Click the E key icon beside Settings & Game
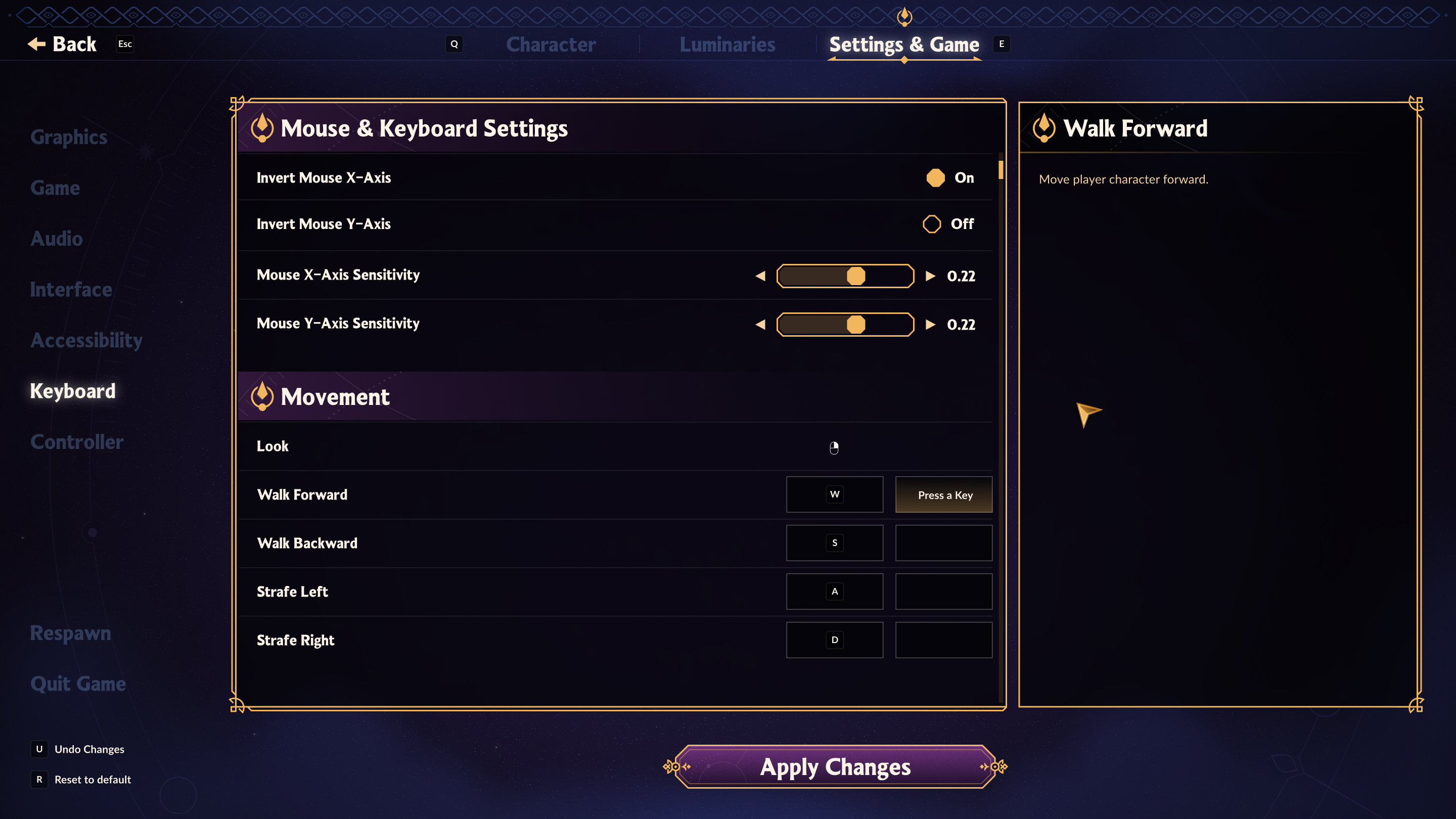 point(1001,43)
